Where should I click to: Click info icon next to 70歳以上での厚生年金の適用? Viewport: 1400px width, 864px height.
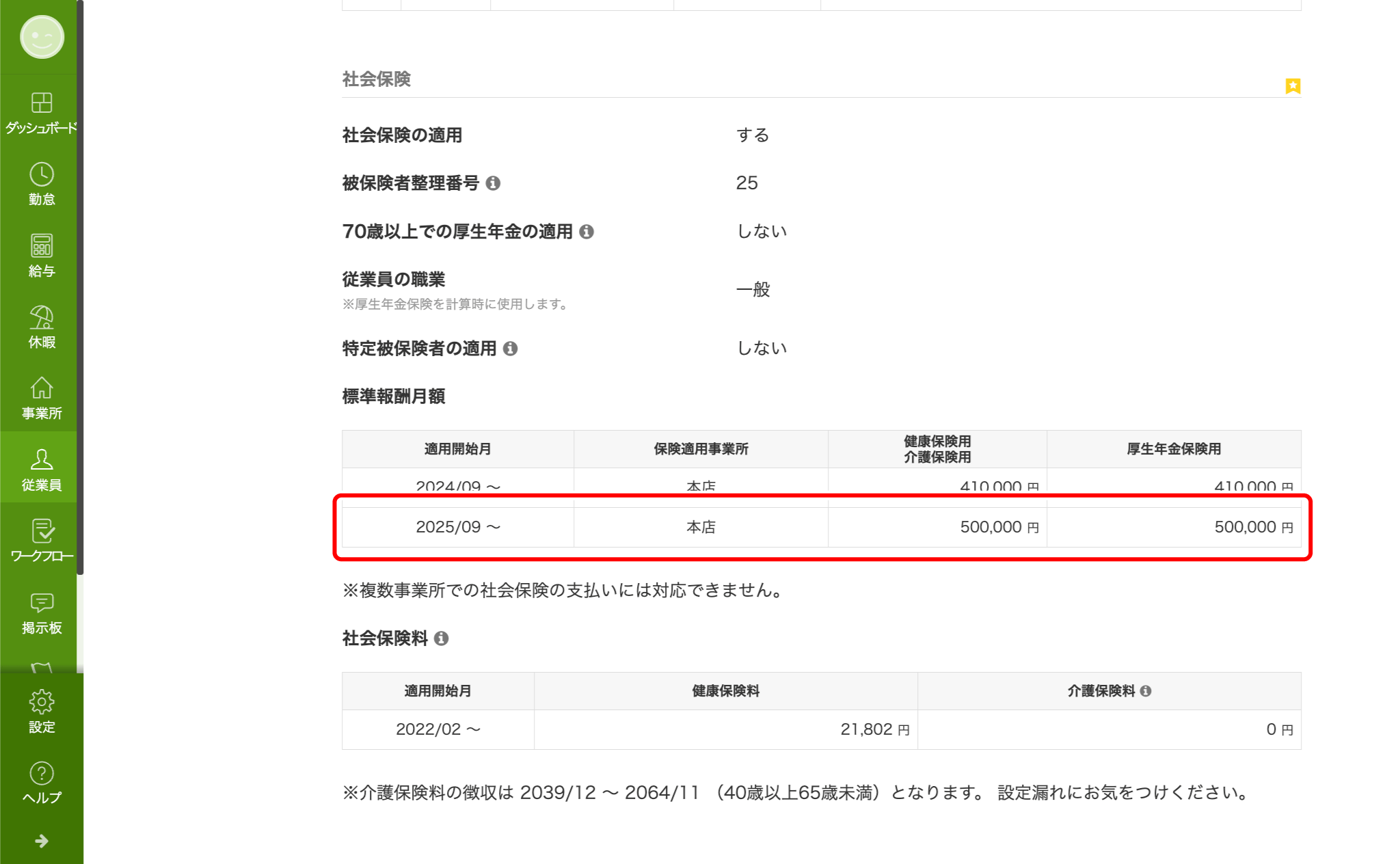click(587, 232)
